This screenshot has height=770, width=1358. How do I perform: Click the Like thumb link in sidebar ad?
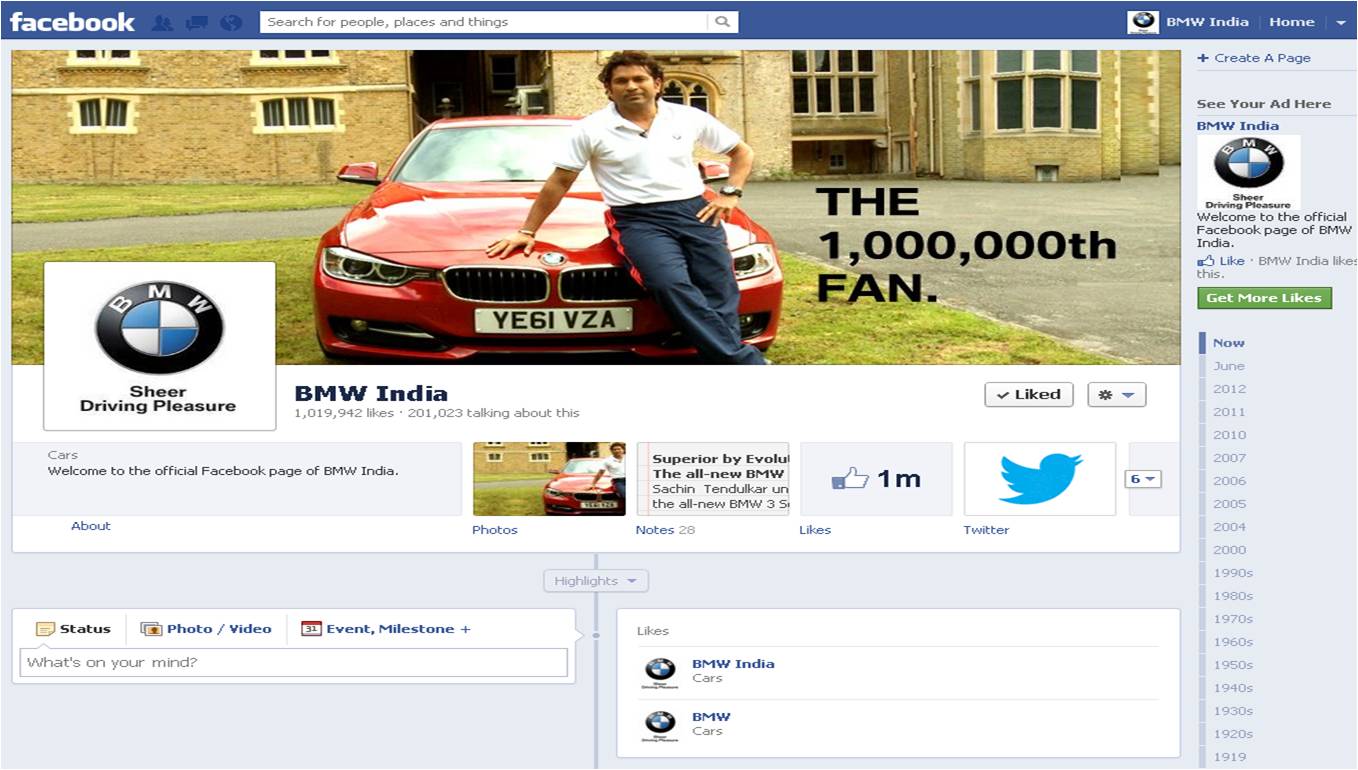click(x=1221, y=261)
